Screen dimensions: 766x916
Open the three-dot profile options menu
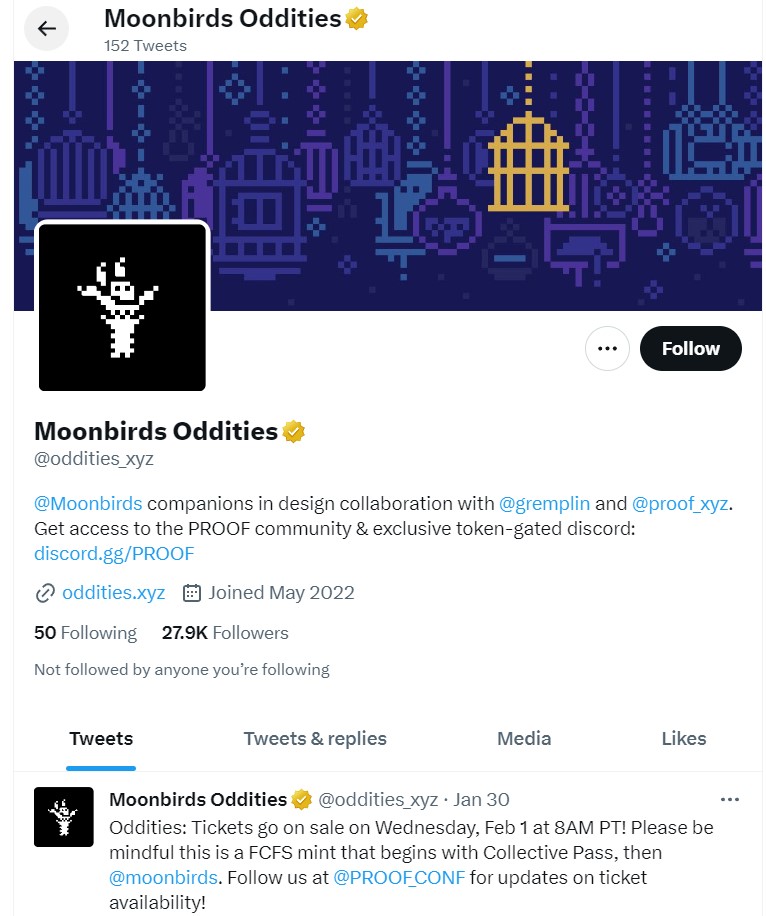click(x=607, y=348)
